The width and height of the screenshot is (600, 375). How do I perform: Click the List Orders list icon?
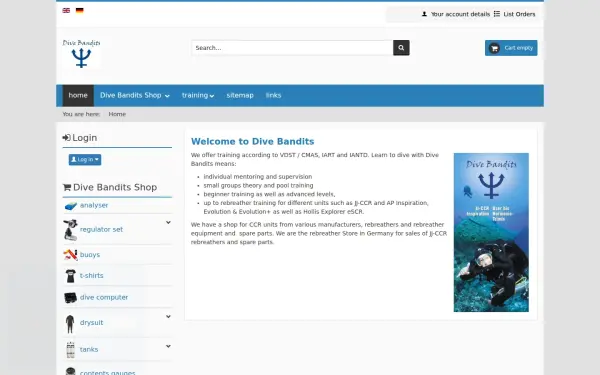[x=497, y=14]
